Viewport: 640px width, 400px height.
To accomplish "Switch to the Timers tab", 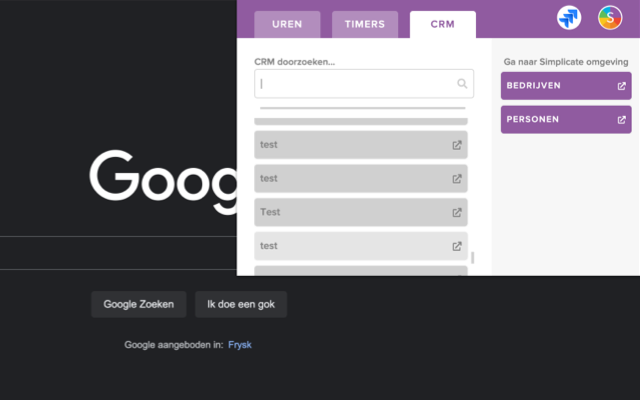I will pyautogui.click(x=365, y=25).
